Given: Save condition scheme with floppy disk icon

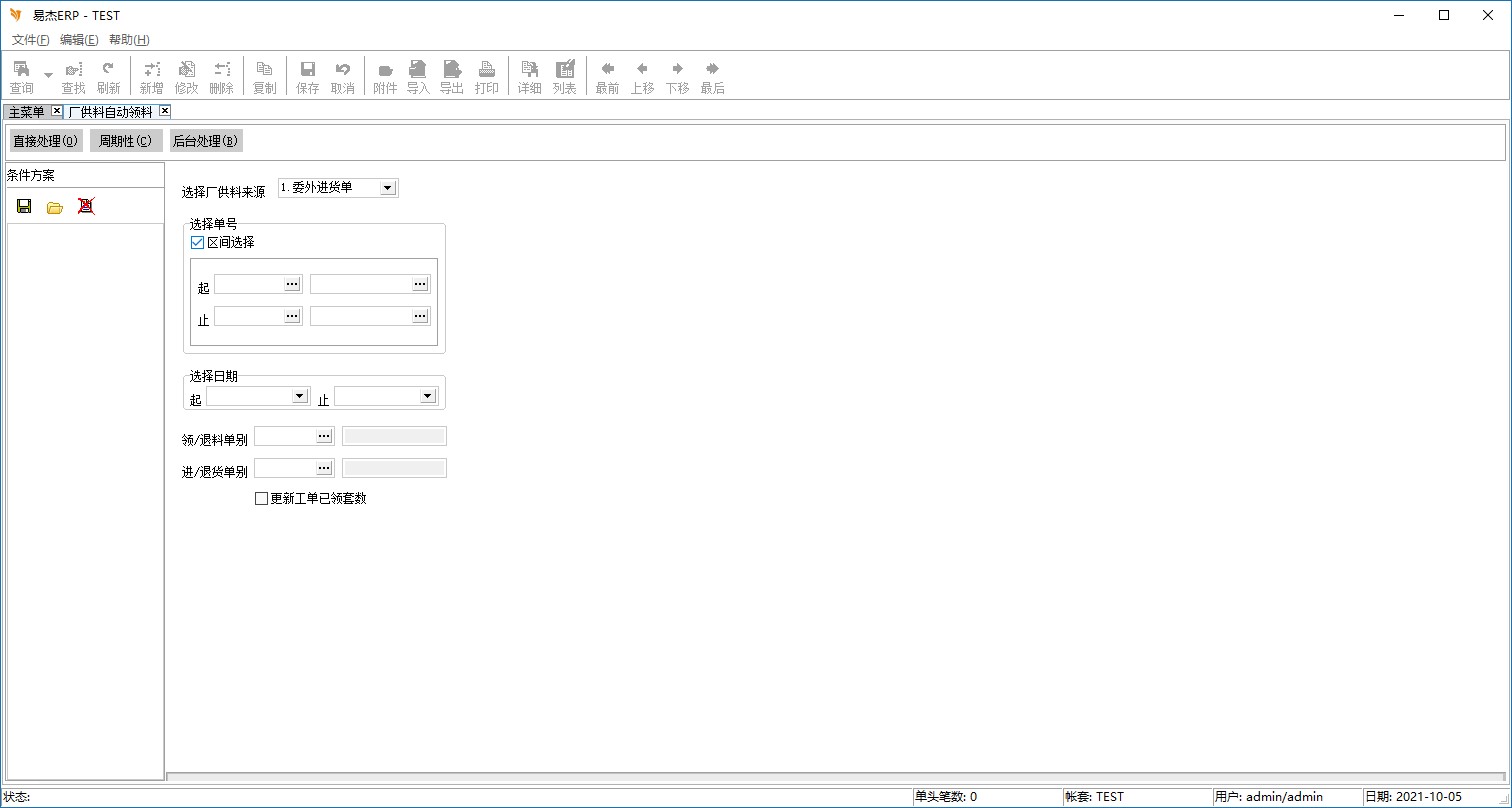Looking at the screenshot, I should [24, 206].
